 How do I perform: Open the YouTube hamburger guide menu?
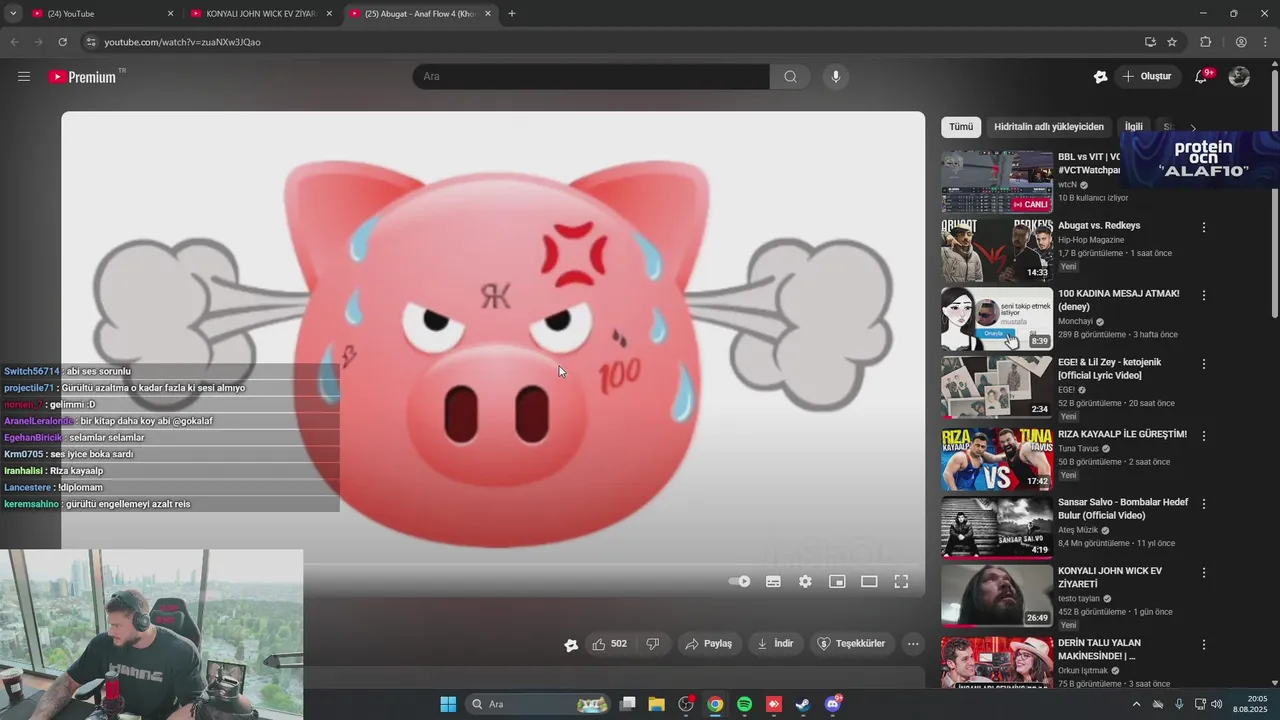coord(24,76)
